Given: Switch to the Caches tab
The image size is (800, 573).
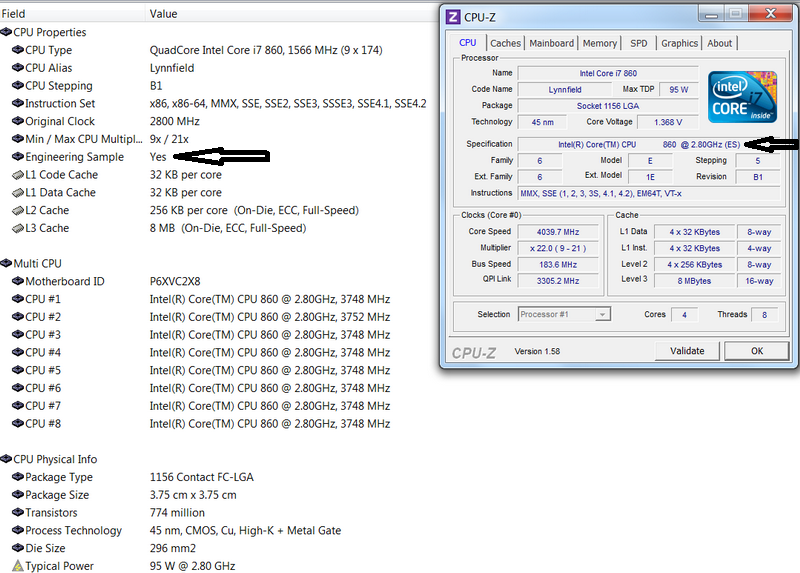Looking at the screenshot, I should [x=505, y=43].
